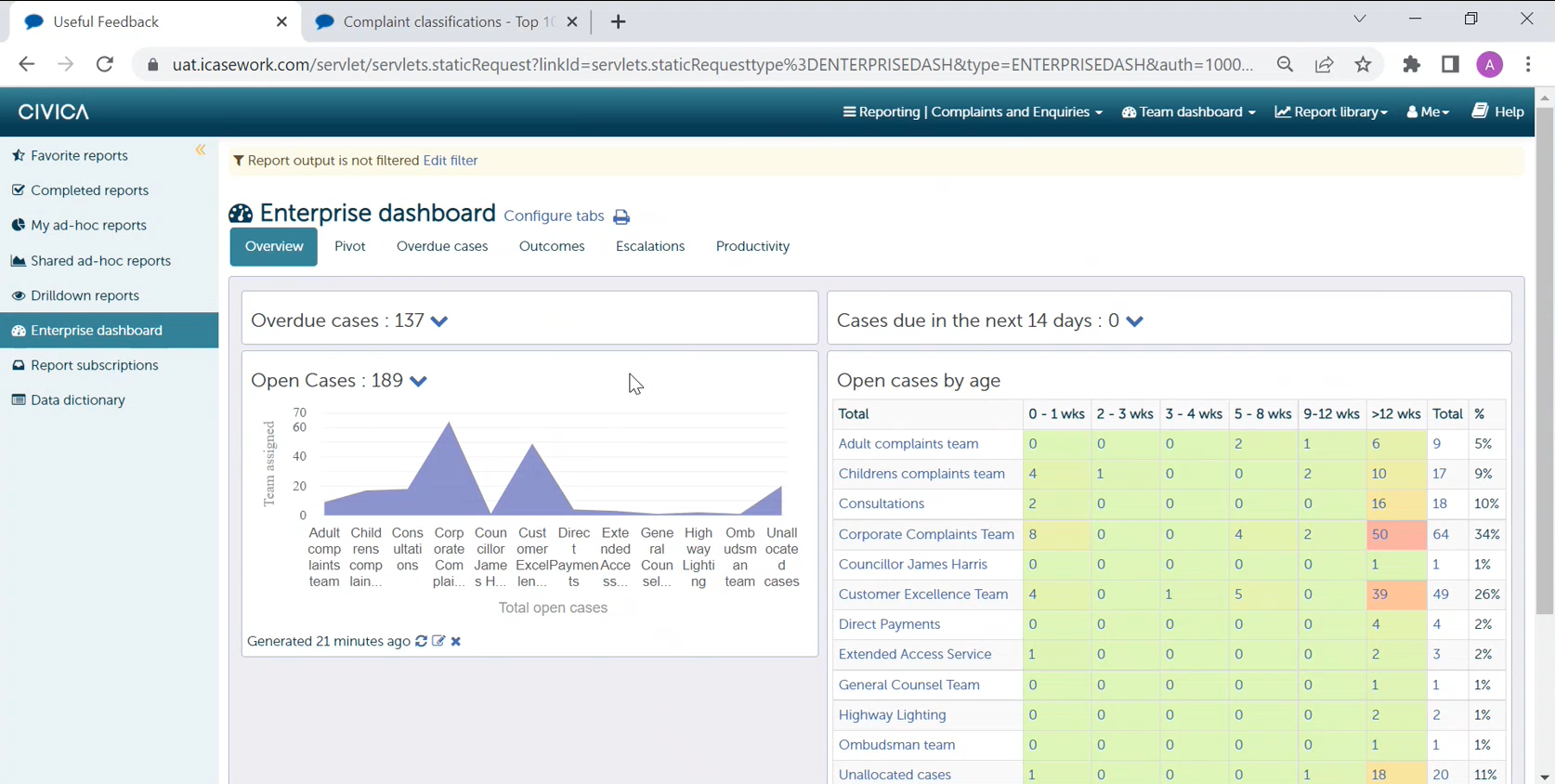
Task: Select Drilldown reports in the sidebar
Action: click(x=85, y=295)
